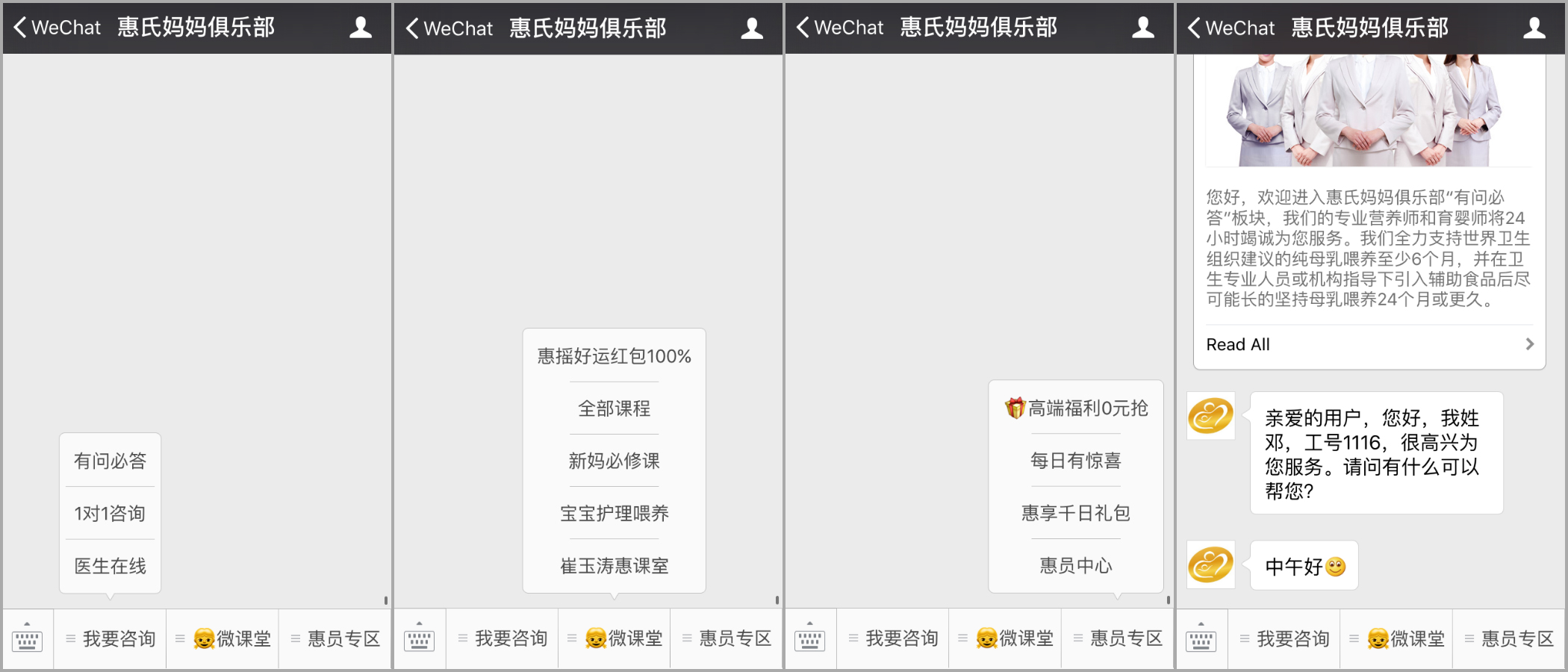Select 惠摇好运红包100% menu entry

coord(615,356)
